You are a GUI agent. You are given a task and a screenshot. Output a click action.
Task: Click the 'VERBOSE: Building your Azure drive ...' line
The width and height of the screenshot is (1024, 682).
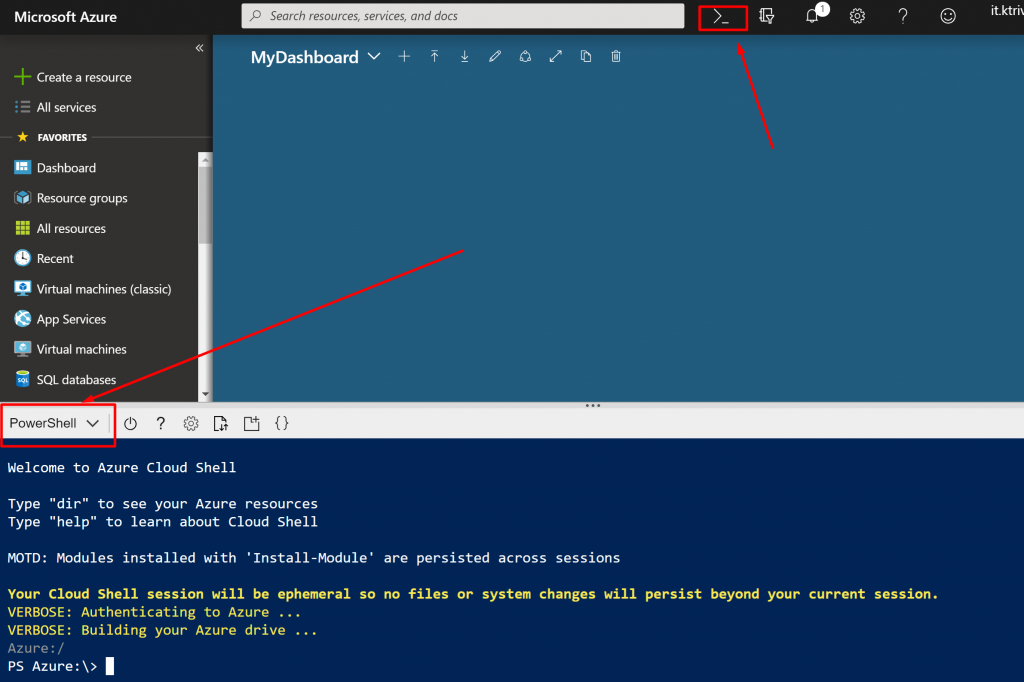162,630
